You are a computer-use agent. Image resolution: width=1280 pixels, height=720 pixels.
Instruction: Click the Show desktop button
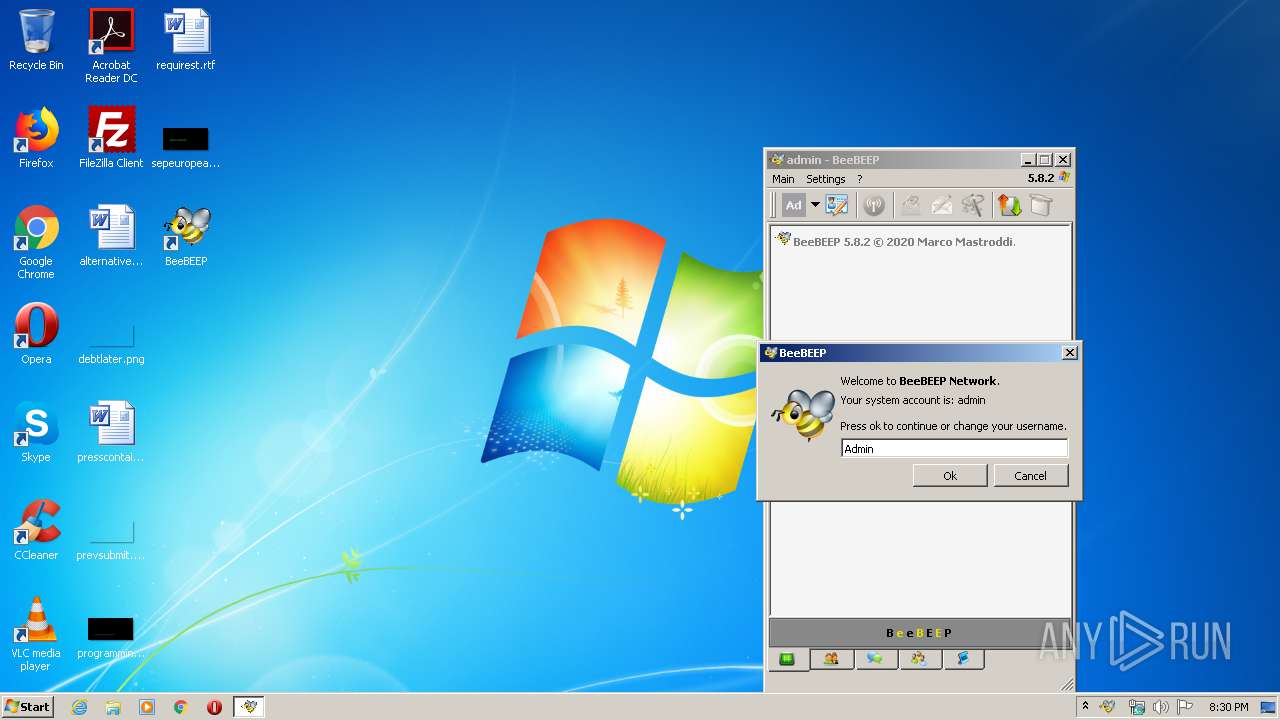[x=1270, y=707]
